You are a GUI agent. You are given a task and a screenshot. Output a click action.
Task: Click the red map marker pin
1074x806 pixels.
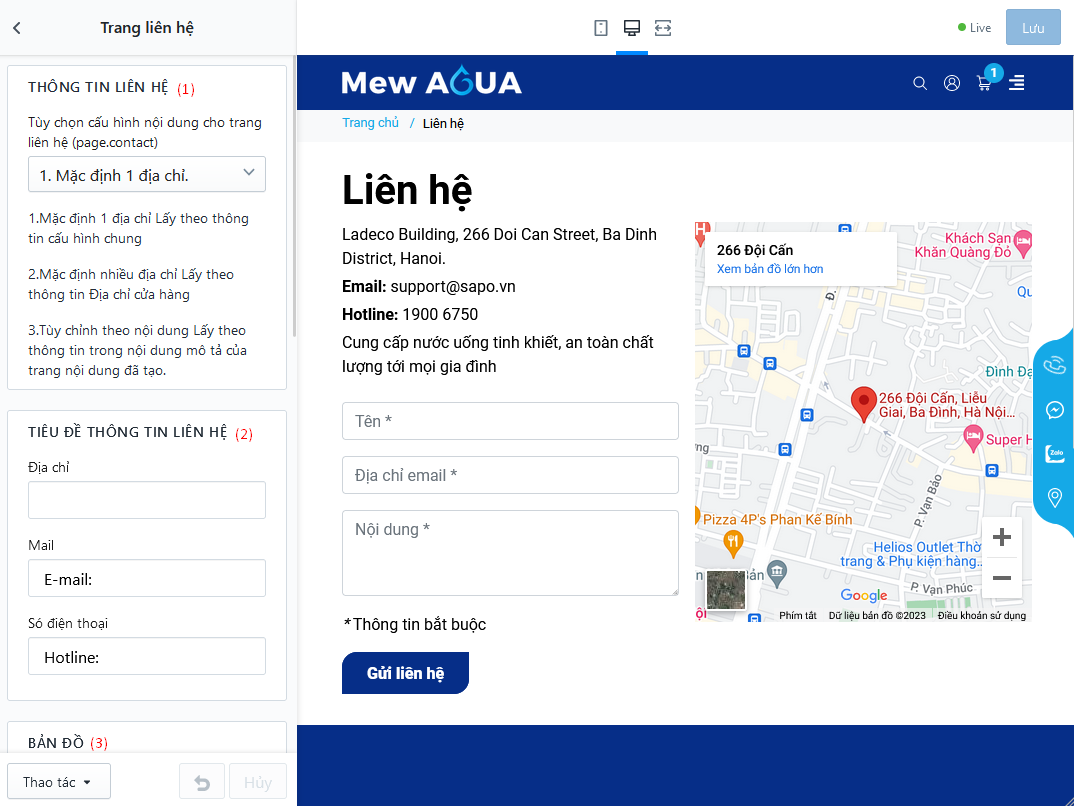[x=864, y=404]
